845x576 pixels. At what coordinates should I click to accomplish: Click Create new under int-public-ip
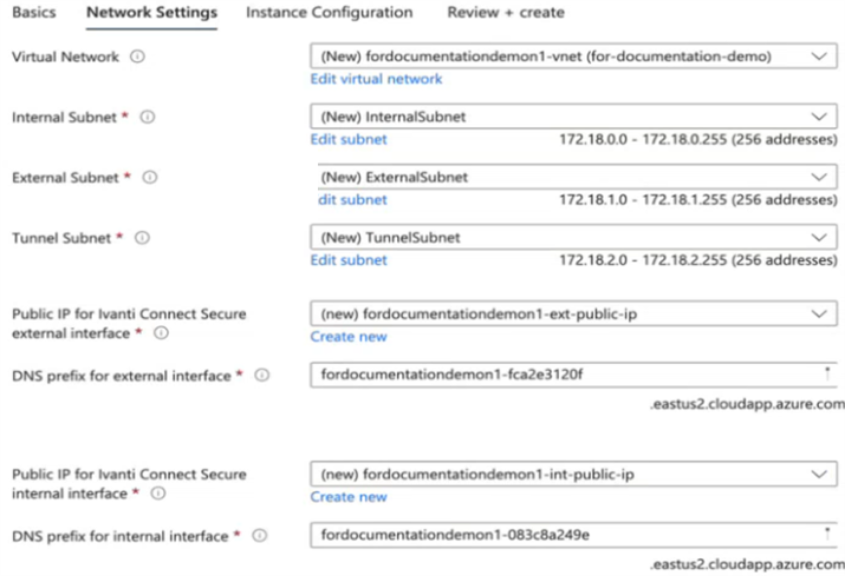click(349, 497)
